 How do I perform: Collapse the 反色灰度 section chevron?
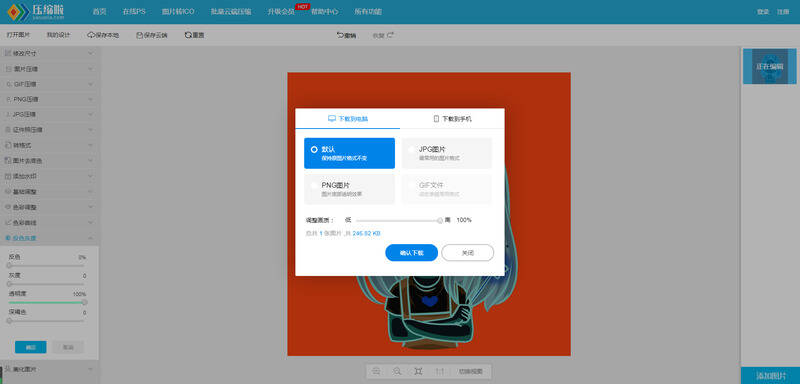[x=90, y=238]
